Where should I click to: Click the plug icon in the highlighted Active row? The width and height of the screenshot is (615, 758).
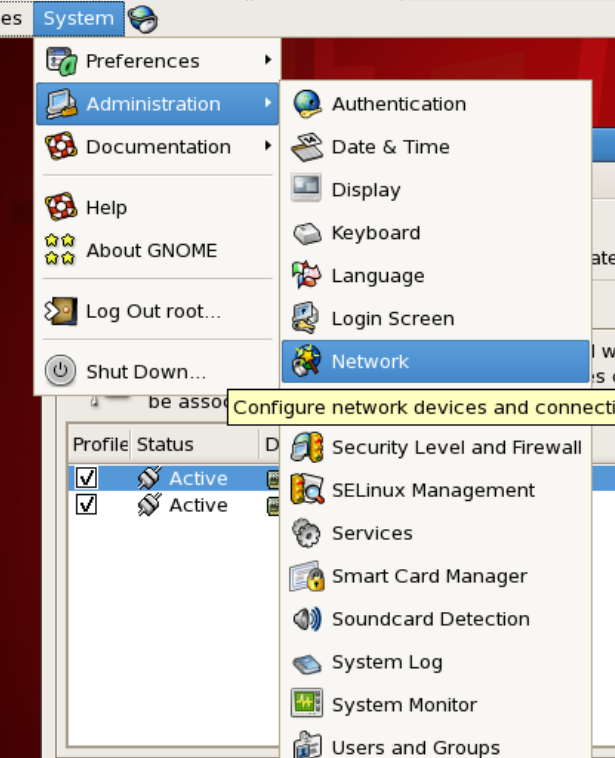pyautogui.click(x=149, y=478)
